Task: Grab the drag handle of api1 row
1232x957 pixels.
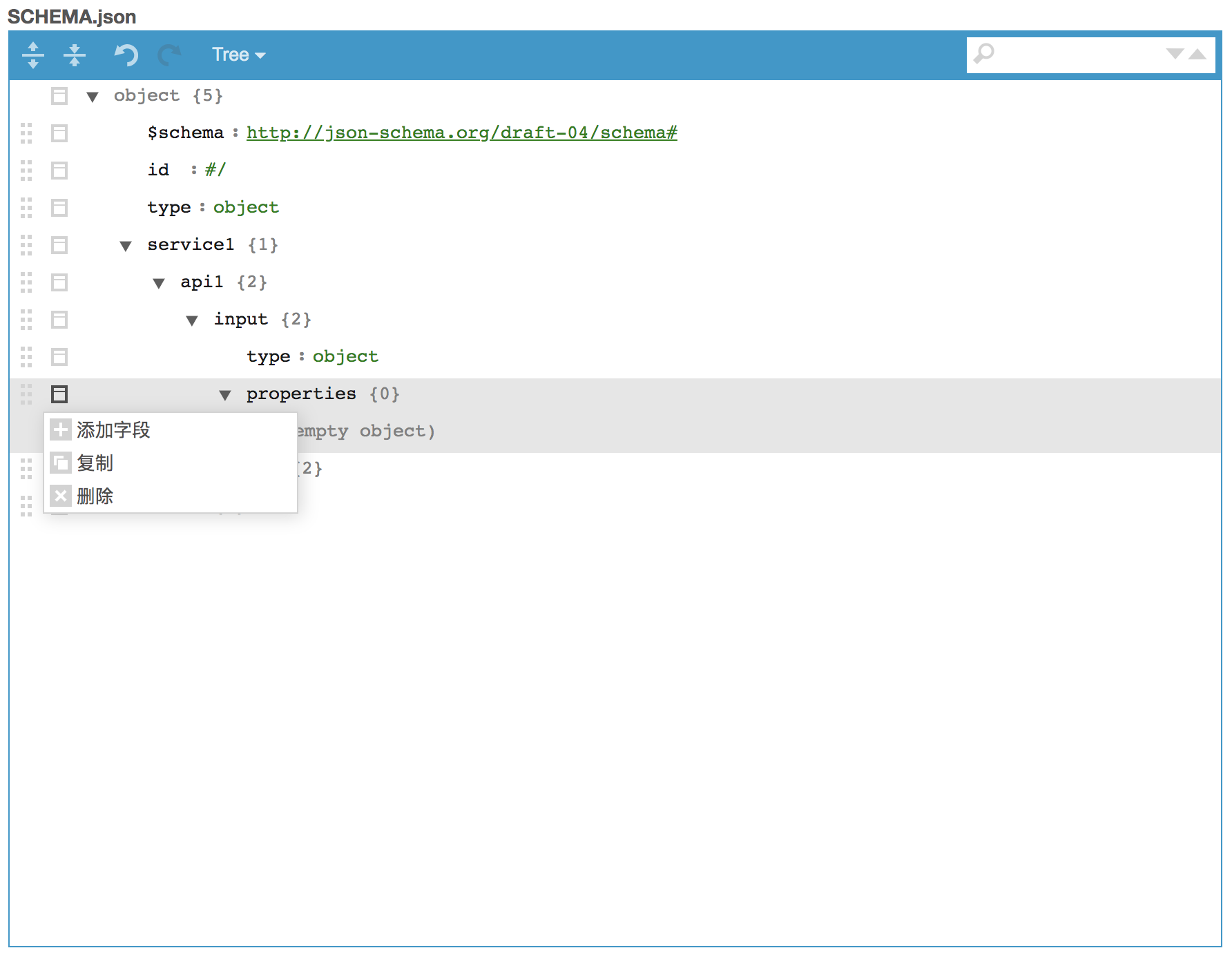Action: pos(26,282)
